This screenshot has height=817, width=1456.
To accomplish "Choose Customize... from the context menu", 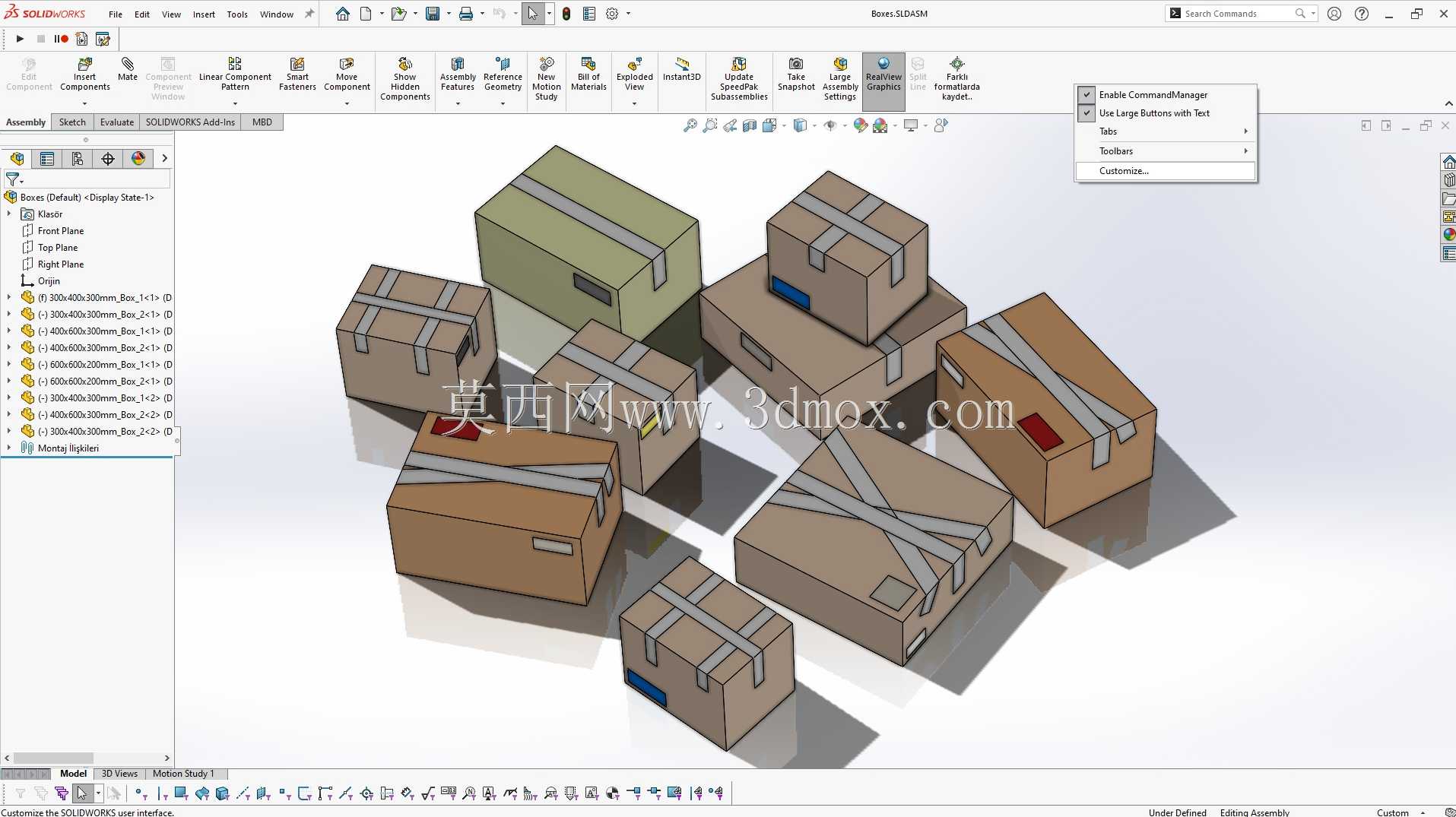I will point(1166,171).
